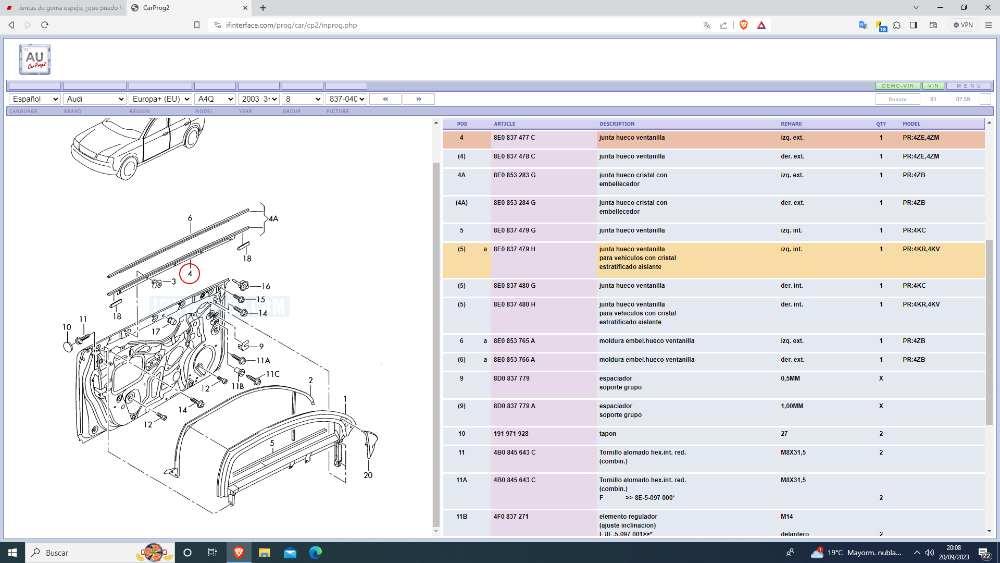Open the notification center icon
Viewport: 1000px width, 563px height.
tap(985, 553)
